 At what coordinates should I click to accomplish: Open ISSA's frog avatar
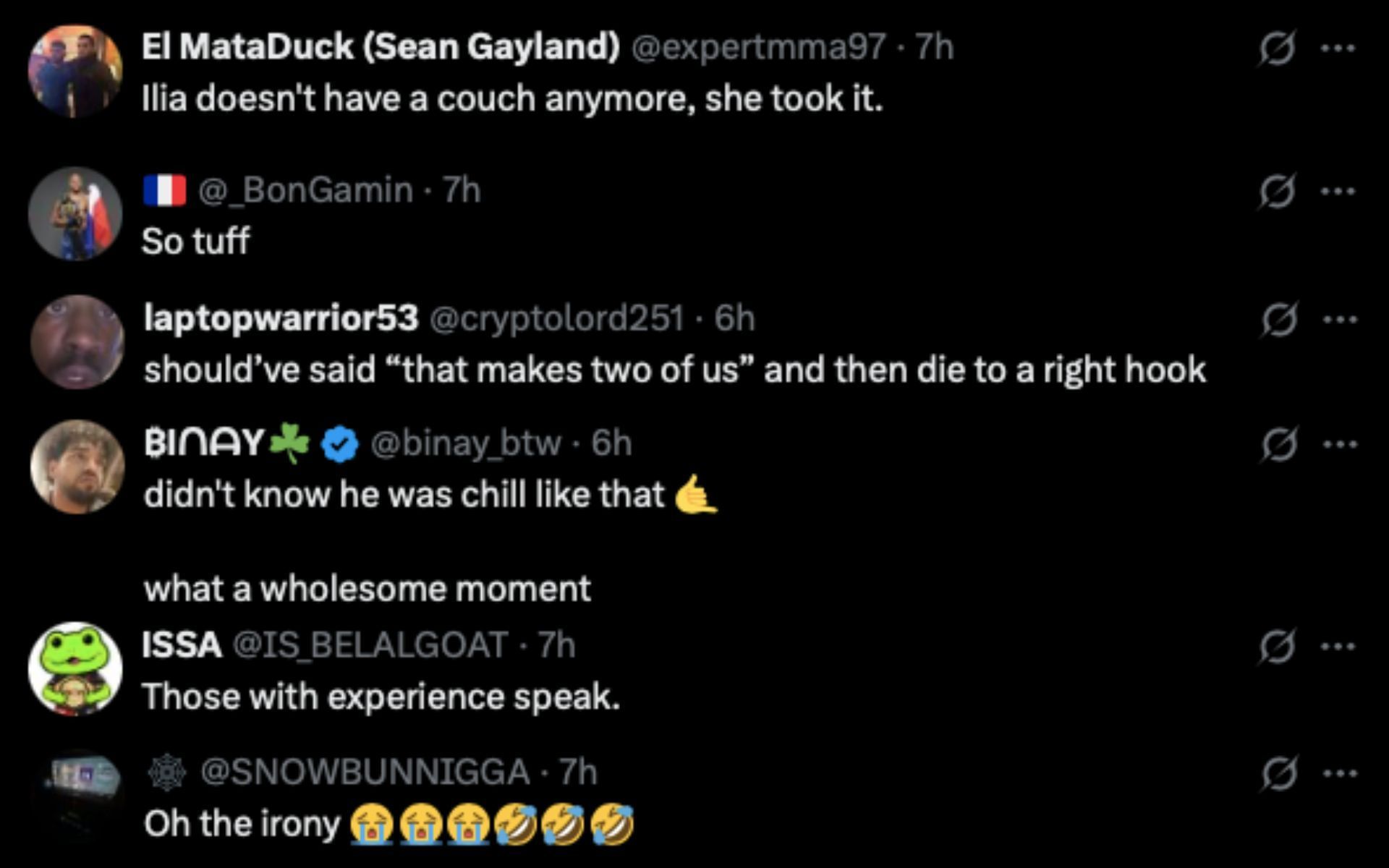(x=75, y=668)
